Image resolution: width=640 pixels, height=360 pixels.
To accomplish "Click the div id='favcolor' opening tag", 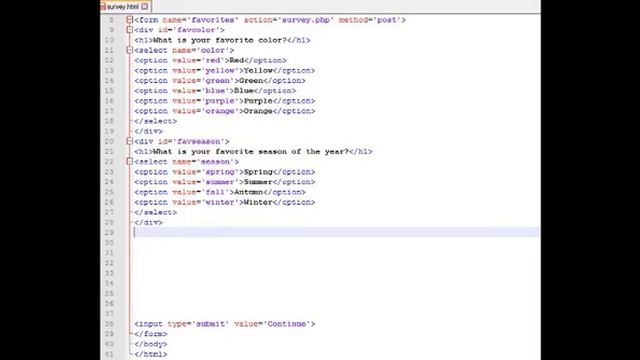I will (179, 30).
